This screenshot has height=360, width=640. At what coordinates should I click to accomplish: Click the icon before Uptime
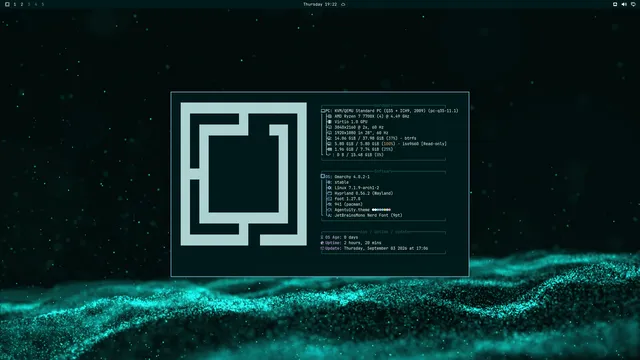tap(322, 243)
